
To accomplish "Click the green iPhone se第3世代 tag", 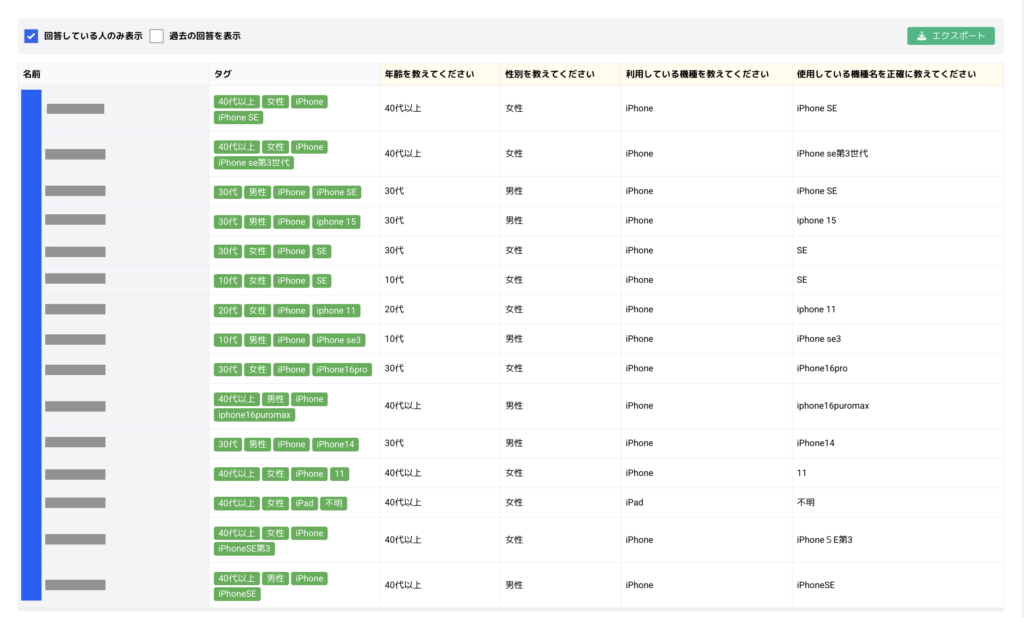I will click(254, 163).
